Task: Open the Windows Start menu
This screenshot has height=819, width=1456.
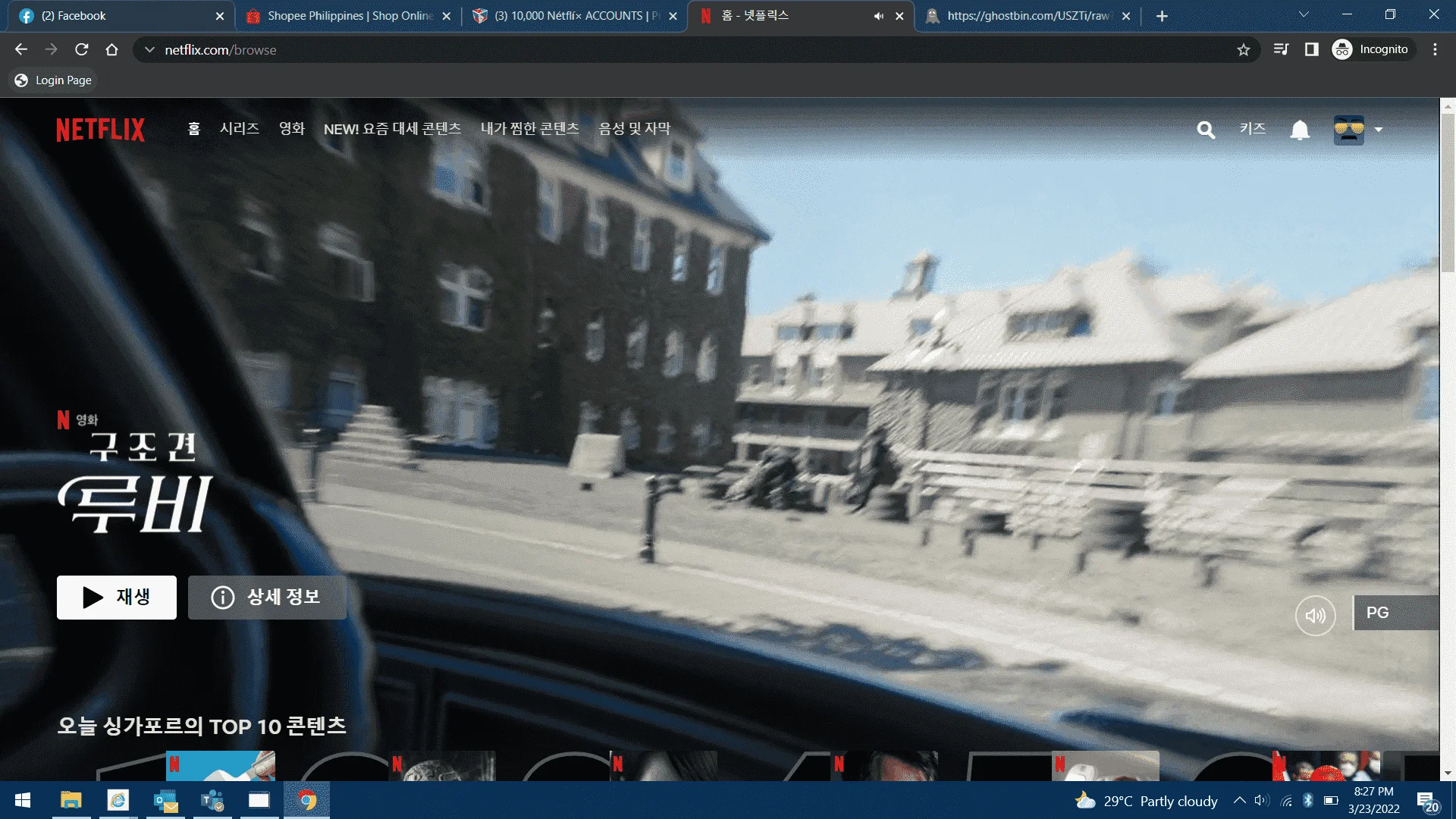Action: (23, 801)
